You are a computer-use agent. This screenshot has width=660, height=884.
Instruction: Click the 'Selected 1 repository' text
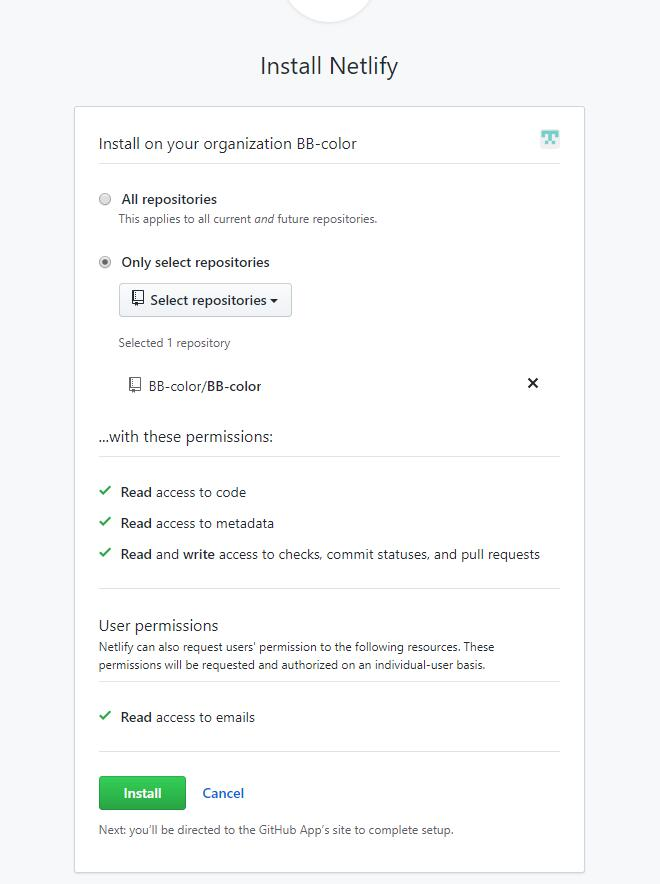click(174, 343)
